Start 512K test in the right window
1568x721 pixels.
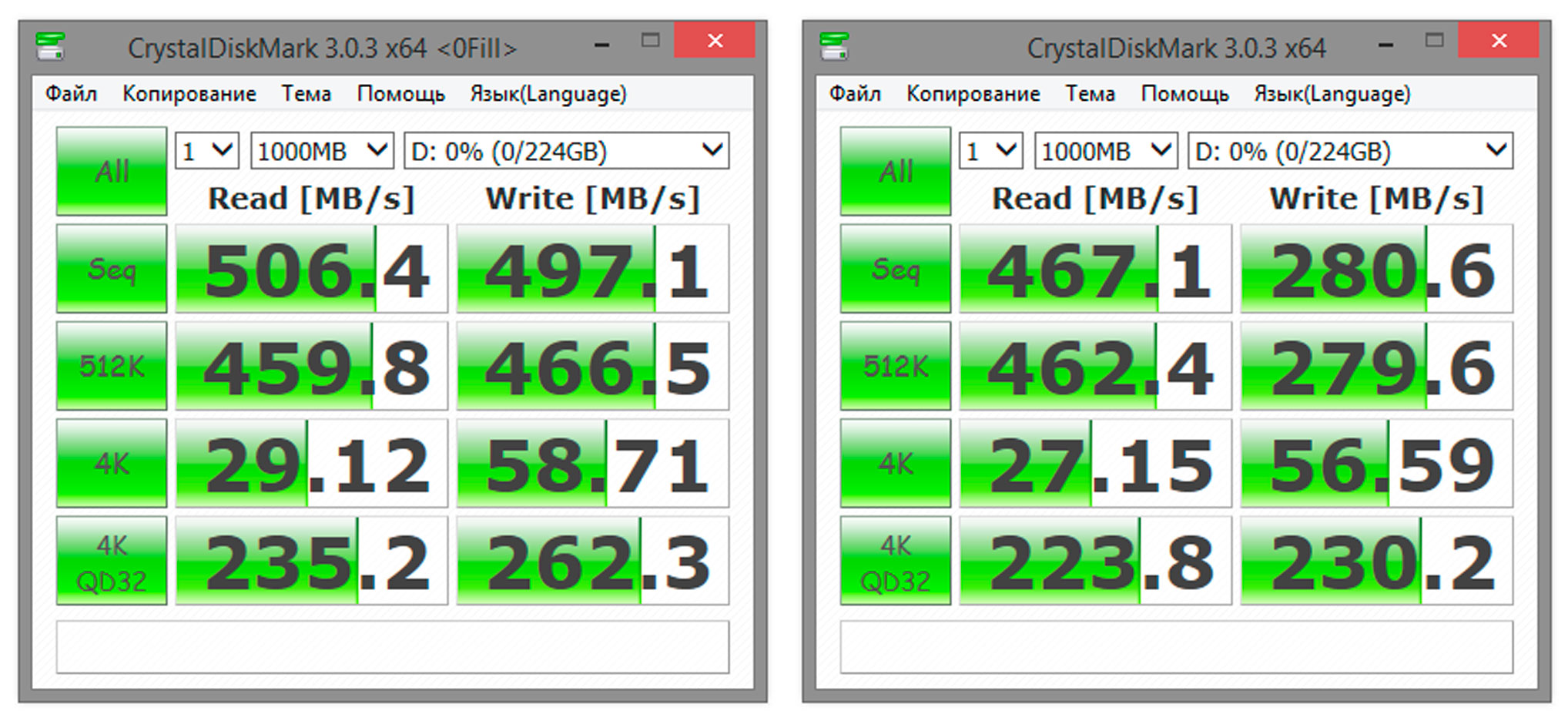[896, 366]
